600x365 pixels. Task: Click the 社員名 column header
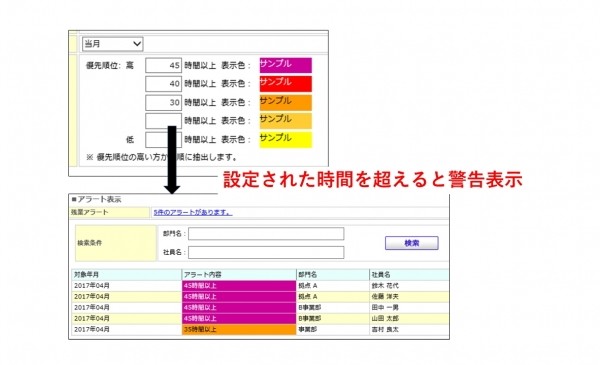[x=409, y=275]
